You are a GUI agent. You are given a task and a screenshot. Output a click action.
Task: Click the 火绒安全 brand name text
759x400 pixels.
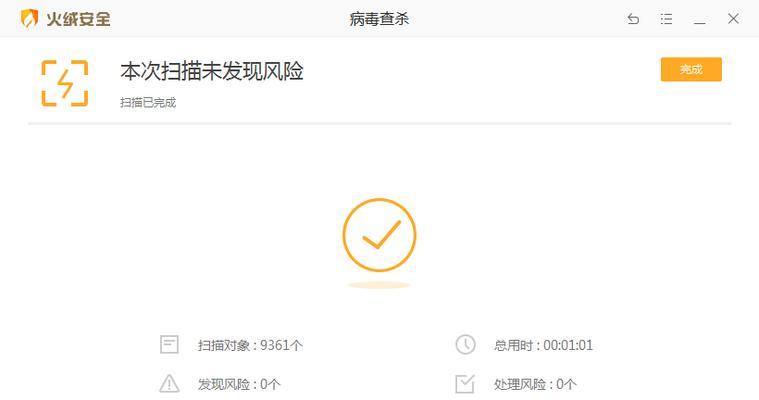[x=78, y=19]
